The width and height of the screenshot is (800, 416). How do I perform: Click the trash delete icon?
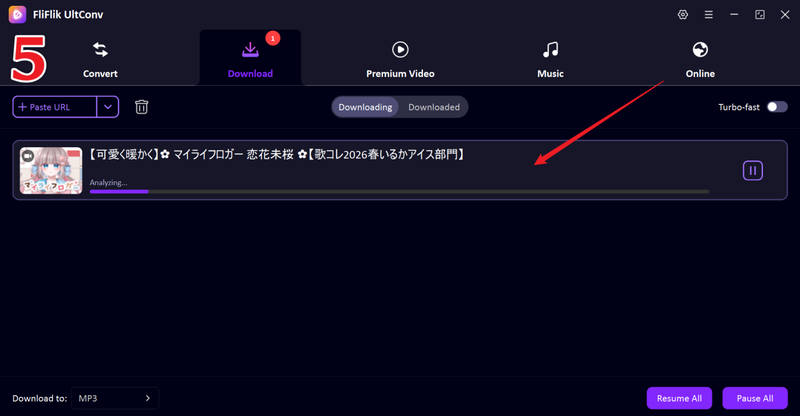coord(141,107)
